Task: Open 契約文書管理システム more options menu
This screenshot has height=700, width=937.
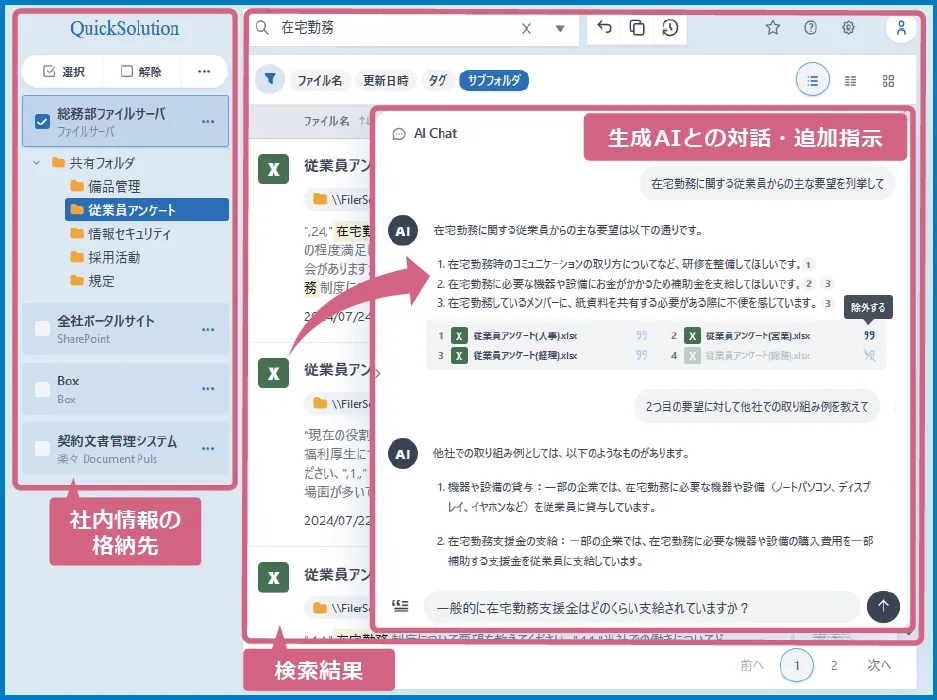Action: coord(208,449)
